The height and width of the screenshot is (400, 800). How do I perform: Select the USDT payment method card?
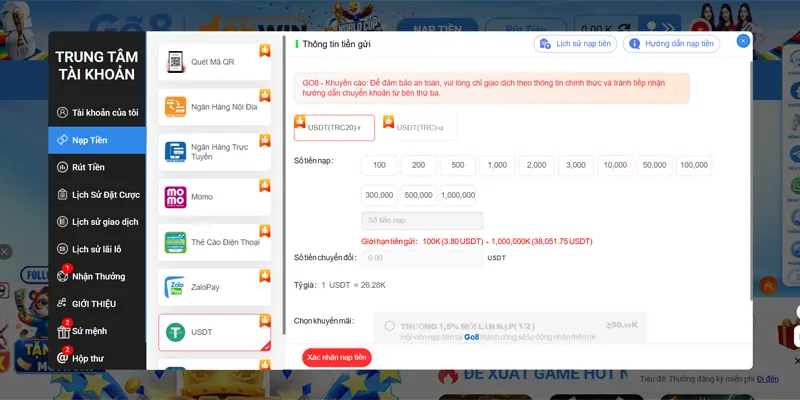(x=214, y=332)
